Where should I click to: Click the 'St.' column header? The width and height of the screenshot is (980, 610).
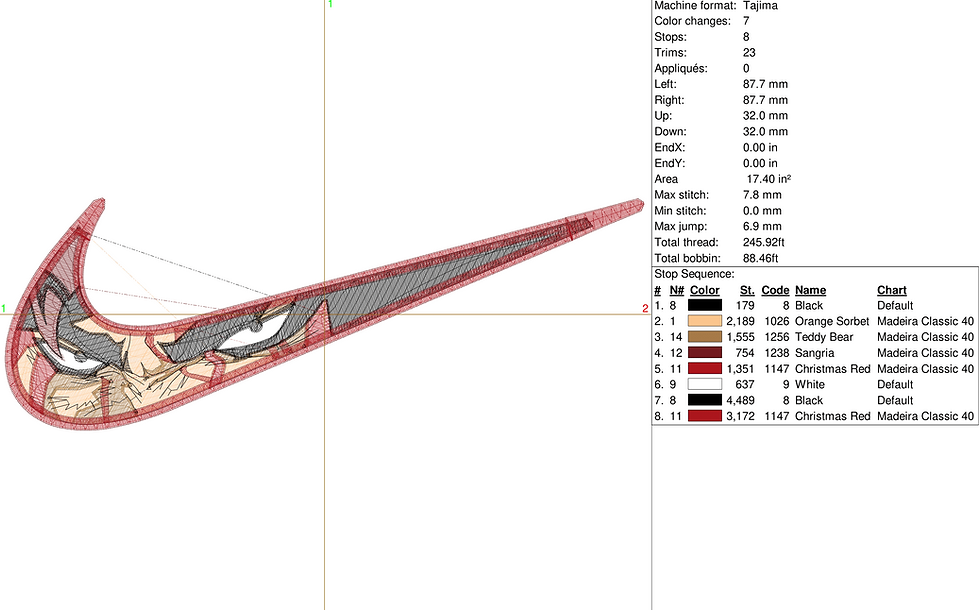pyautogui.click(x=747, y=290)
